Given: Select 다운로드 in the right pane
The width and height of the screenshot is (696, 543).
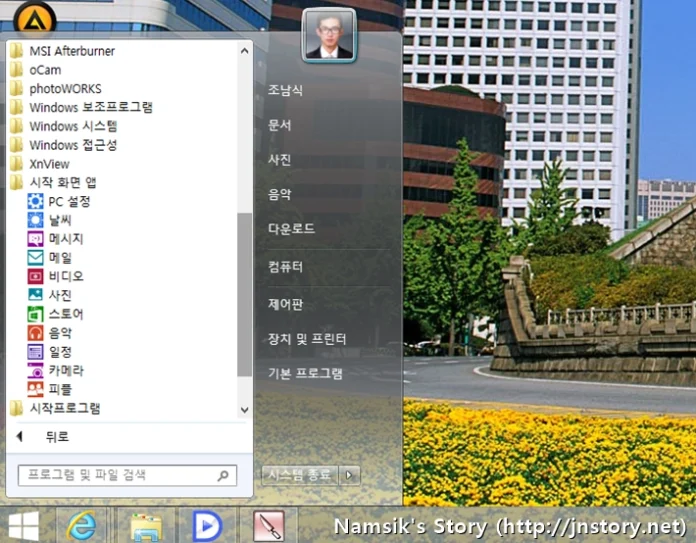Looking at the screenshot, I should (291, 229).
